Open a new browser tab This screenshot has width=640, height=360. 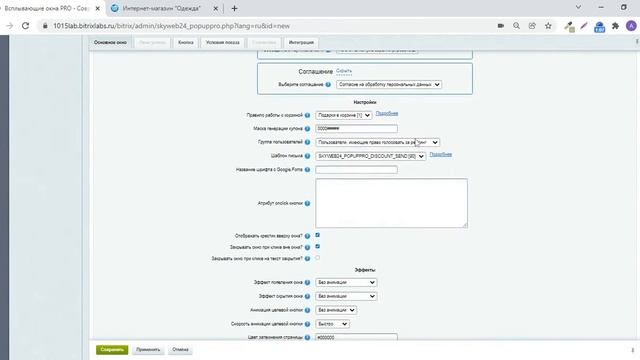(x=234, y=8)
